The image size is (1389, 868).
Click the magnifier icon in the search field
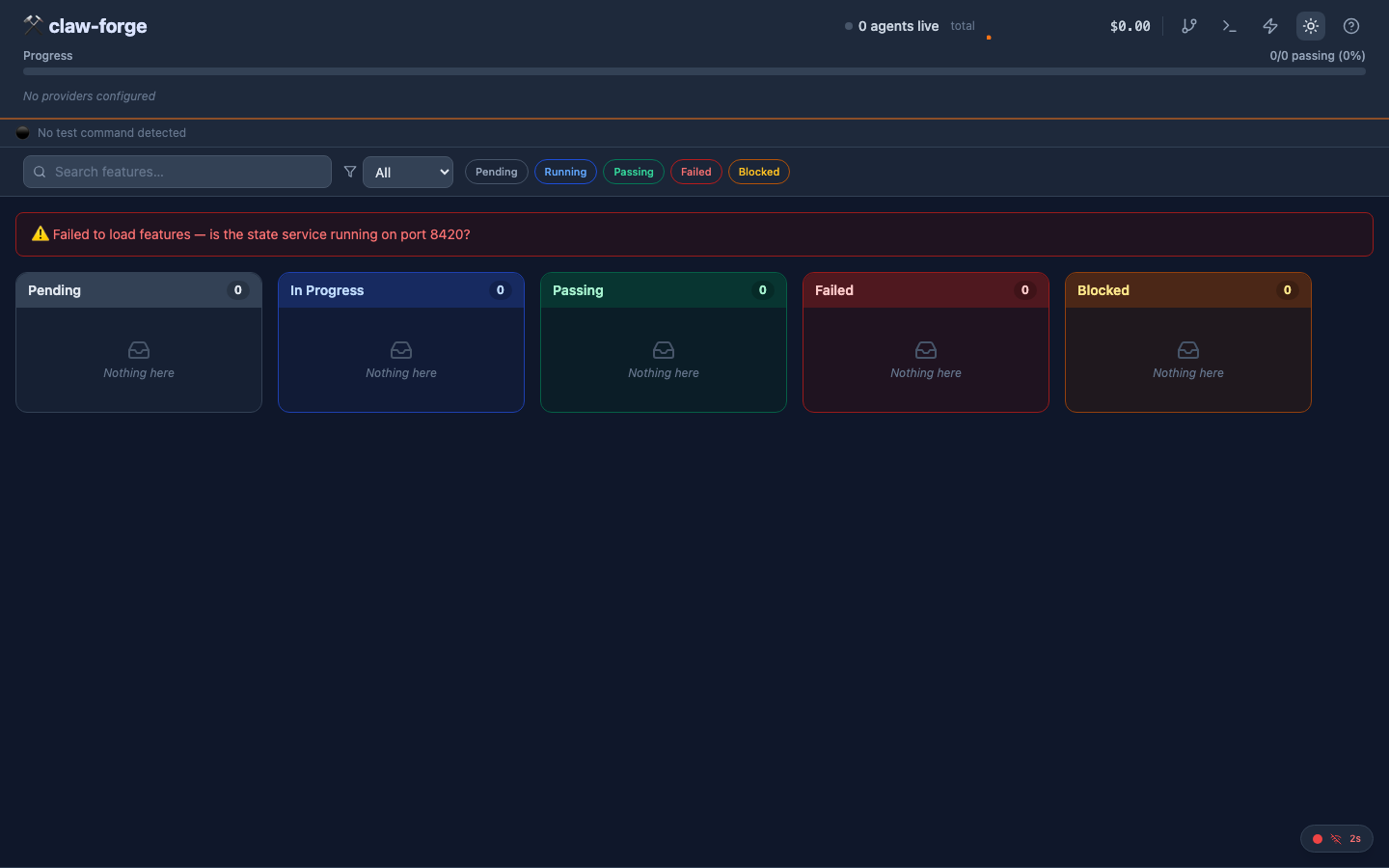(40, 171)
